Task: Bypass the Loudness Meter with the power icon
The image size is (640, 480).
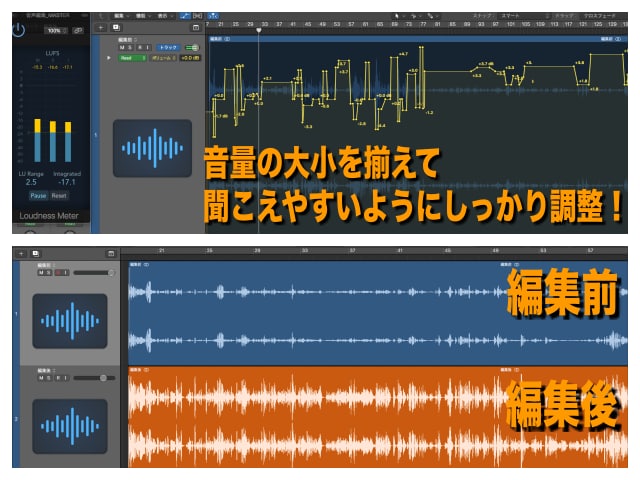Action: (18, 30)
